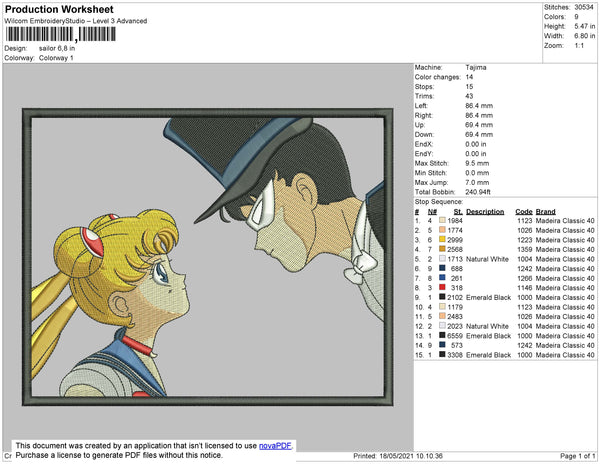Select the black swatch beside 6559 stitches
Viewport: 600px width, 464px height.
point(442,335)
